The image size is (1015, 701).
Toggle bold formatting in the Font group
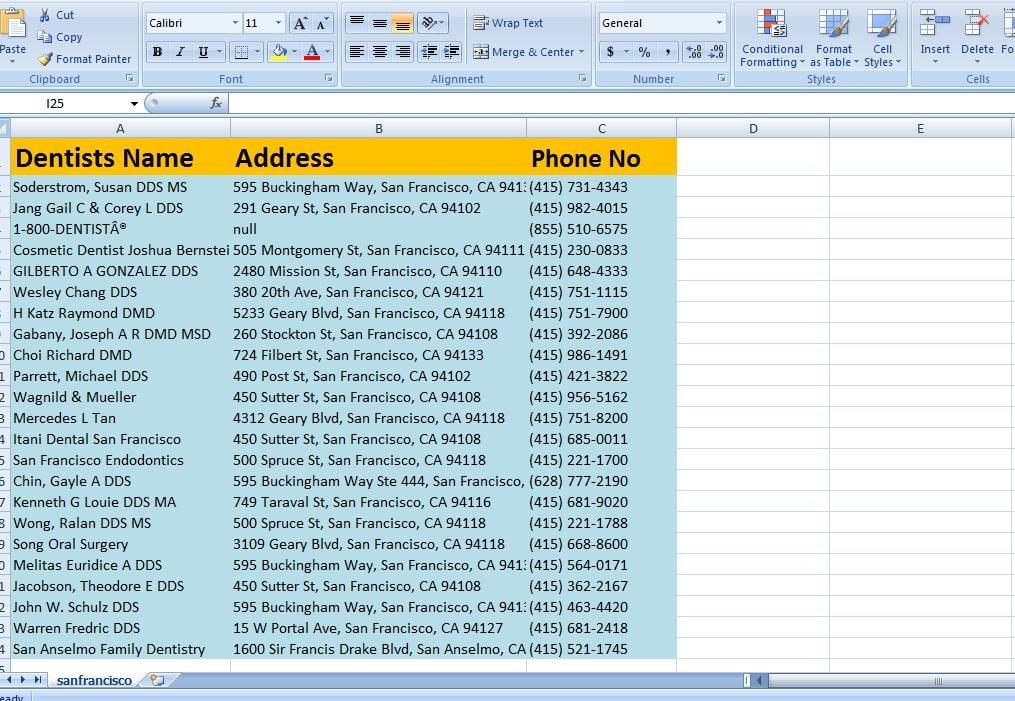(156, 50)
